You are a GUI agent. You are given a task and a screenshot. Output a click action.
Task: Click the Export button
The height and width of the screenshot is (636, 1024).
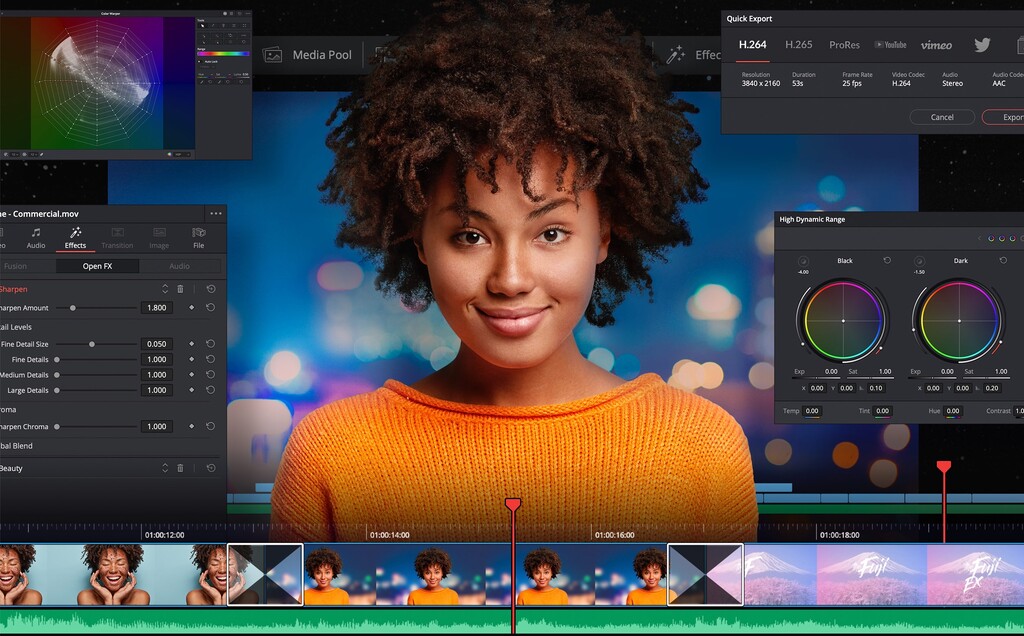click(x=1014, y=117)
